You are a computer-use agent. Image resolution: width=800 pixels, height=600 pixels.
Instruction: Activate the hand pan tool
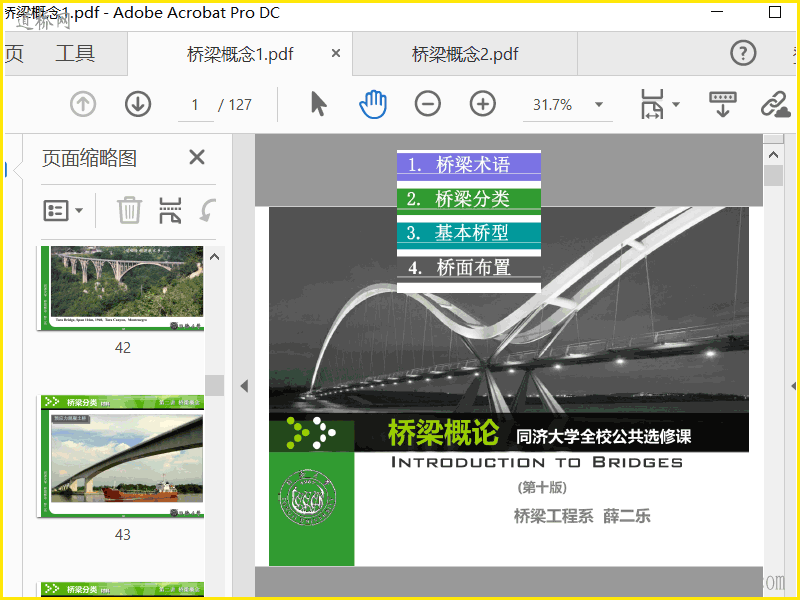pyautogui.click(x=373, y=104)
